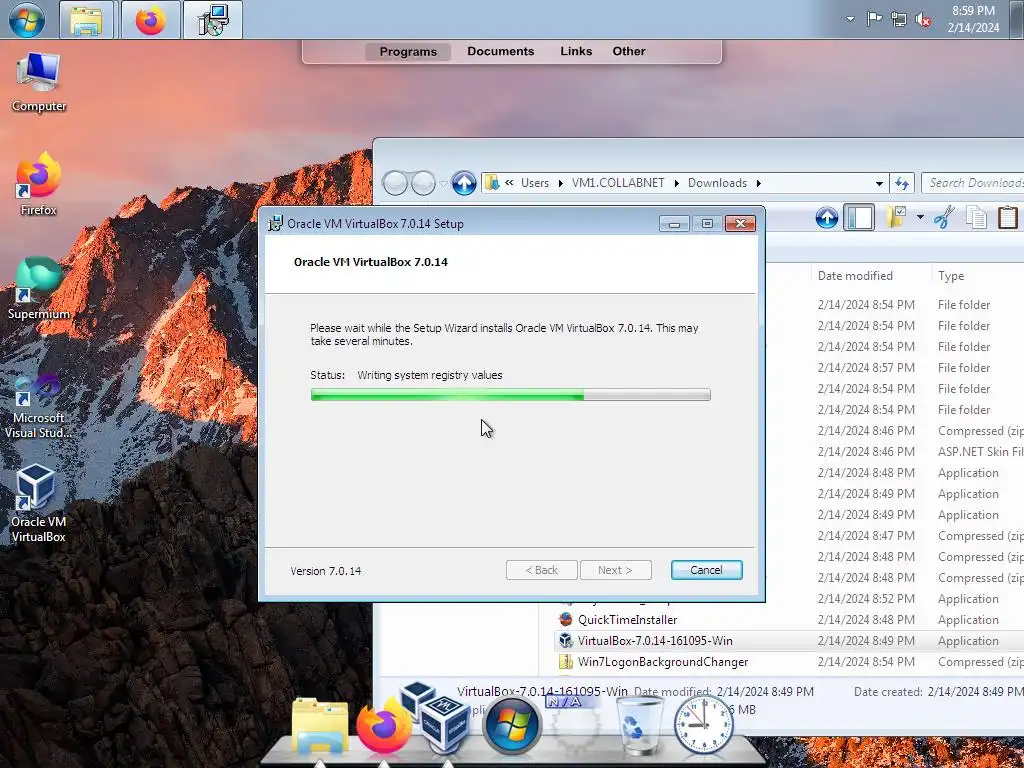1024x768 pixels.
Task: Select the Computer desktop icon
Action: click(x=39, y=83)
